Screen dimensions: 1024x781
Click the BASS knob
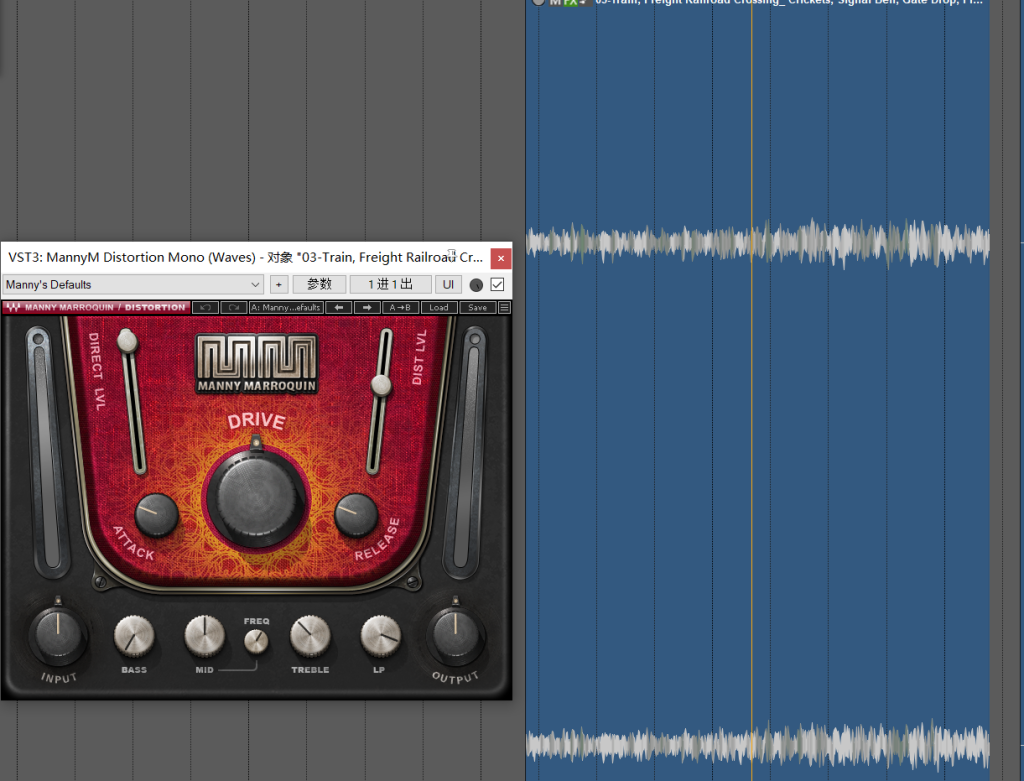tap(134, 636)
